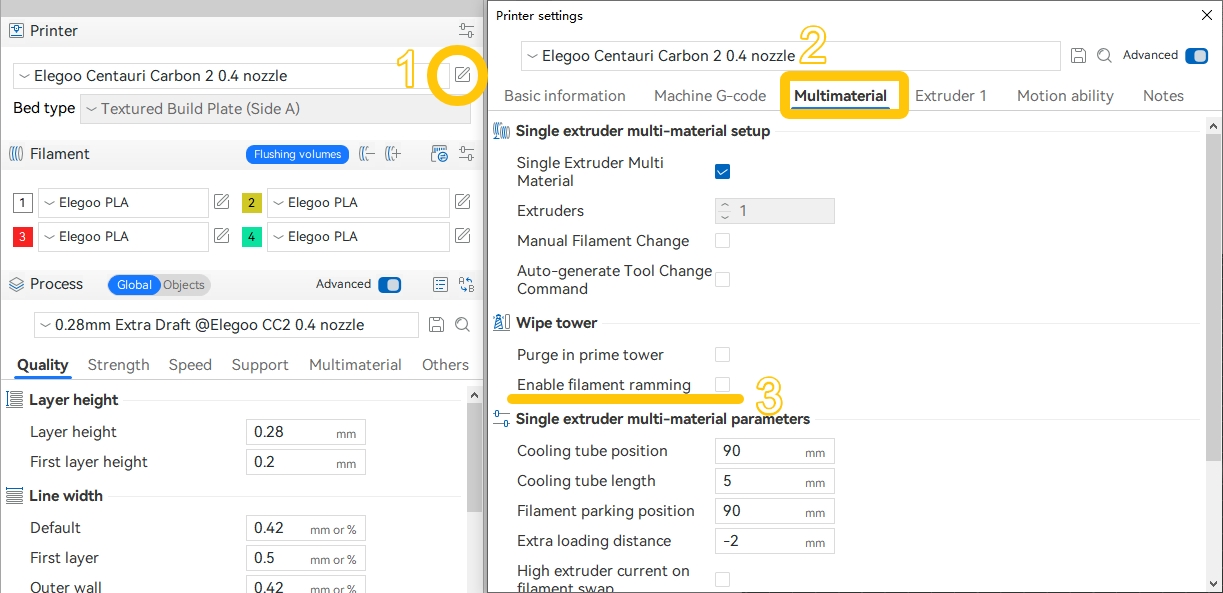Click Flushing volumes button
1223x593 pixels.
(297, 154)
